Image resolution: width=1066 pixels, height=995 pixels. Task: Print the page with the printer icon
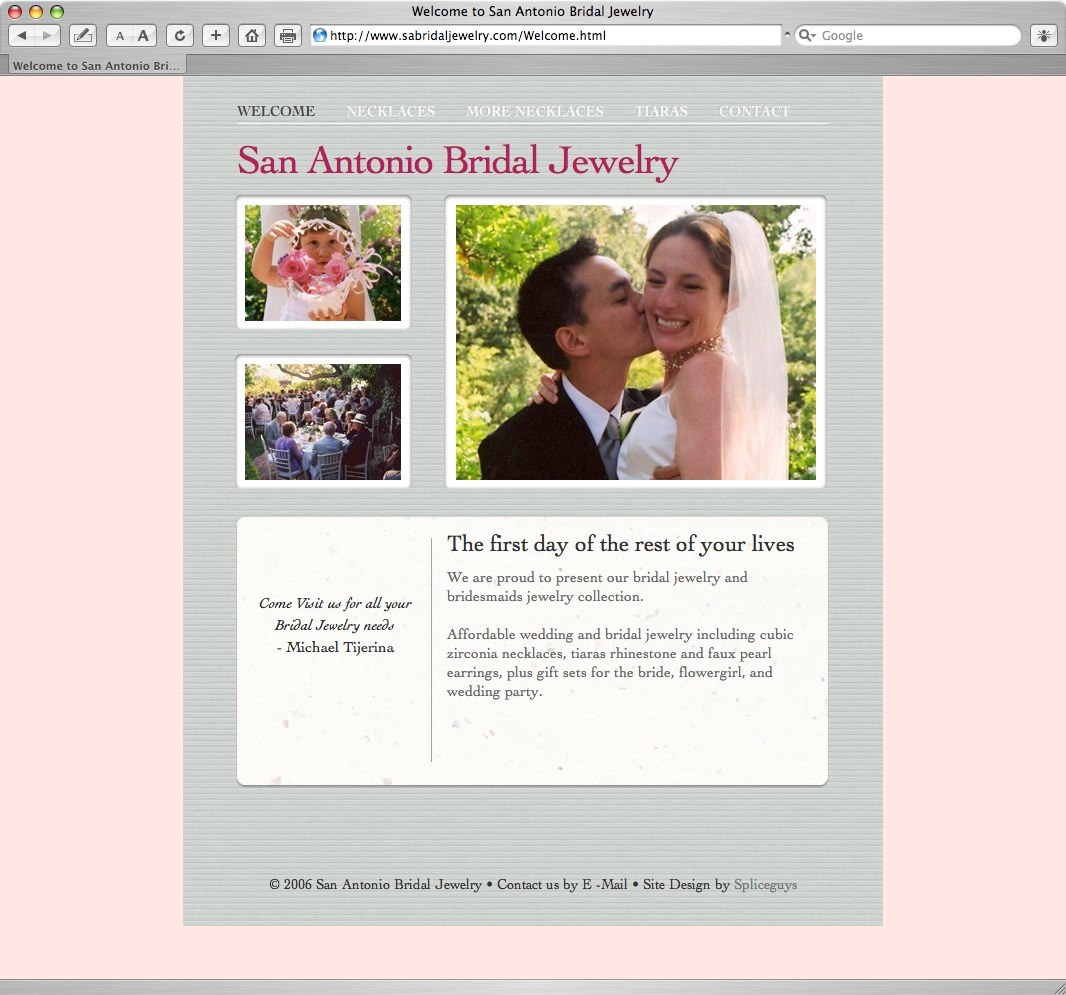click(288, 35)
